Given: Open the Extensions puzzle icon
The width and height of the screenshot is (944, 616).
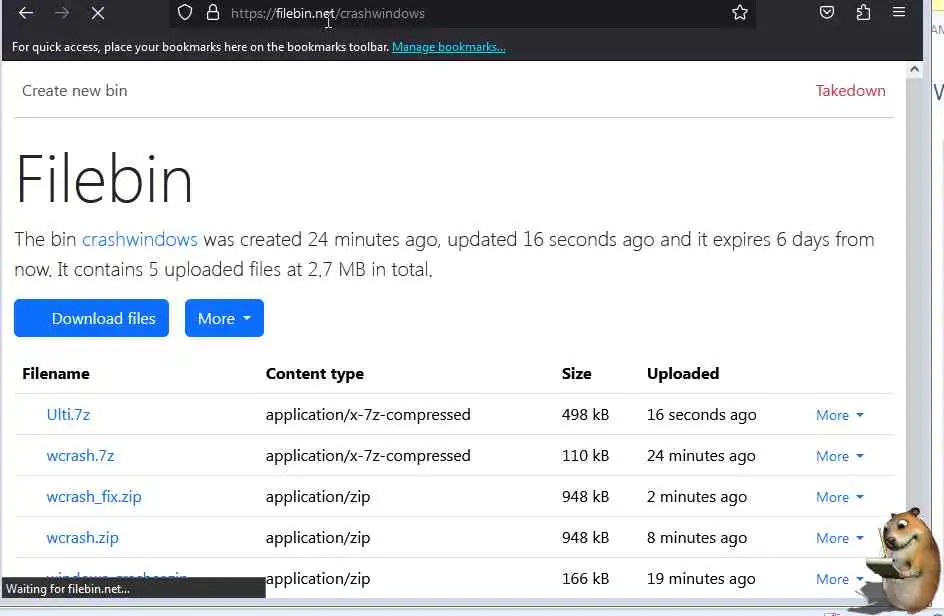Looking at the screenshot, I should point(863,13).
